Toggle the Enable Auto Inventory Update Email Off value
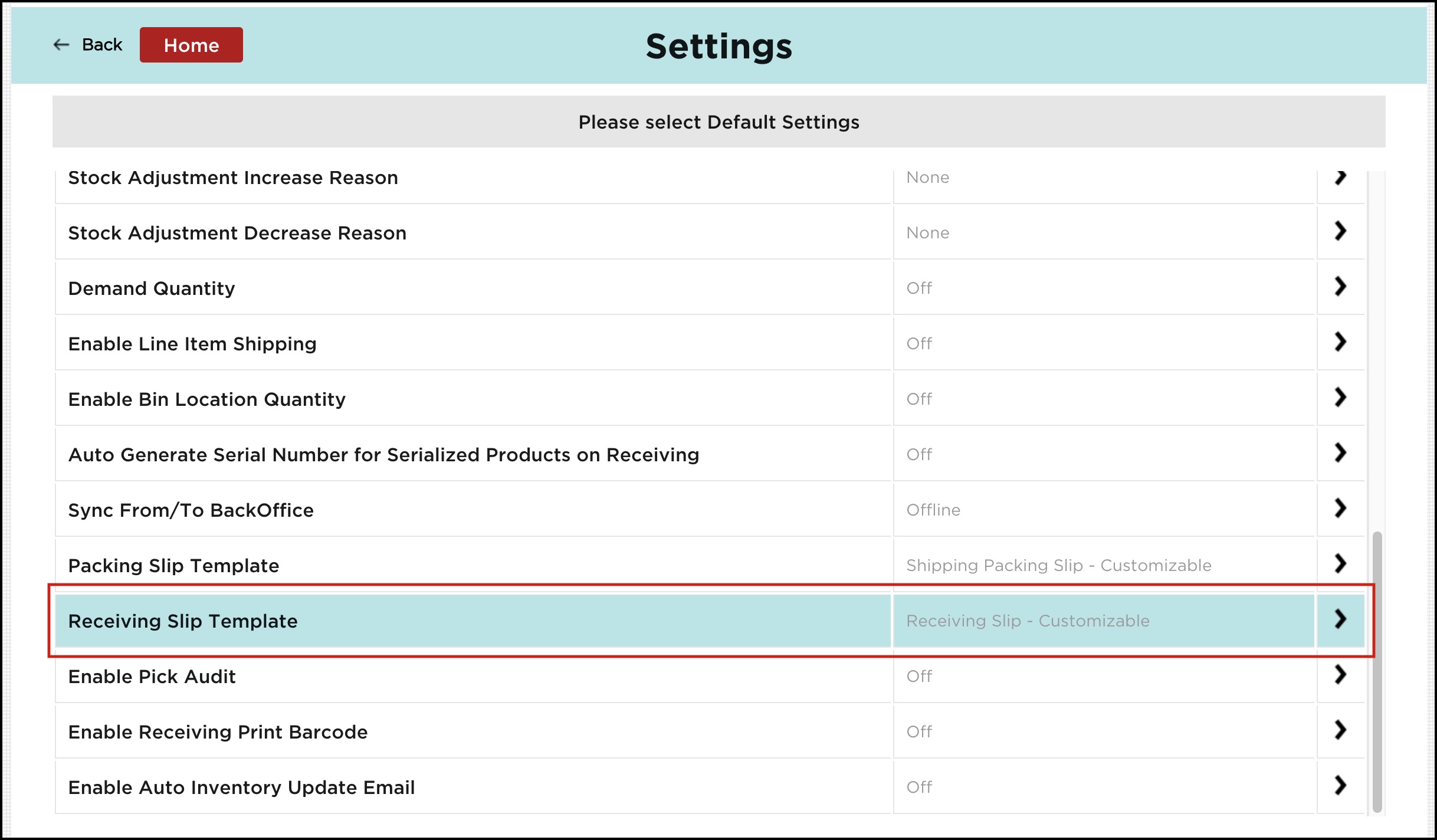Viewport: 1437px width, 840px height. point(919,787)
